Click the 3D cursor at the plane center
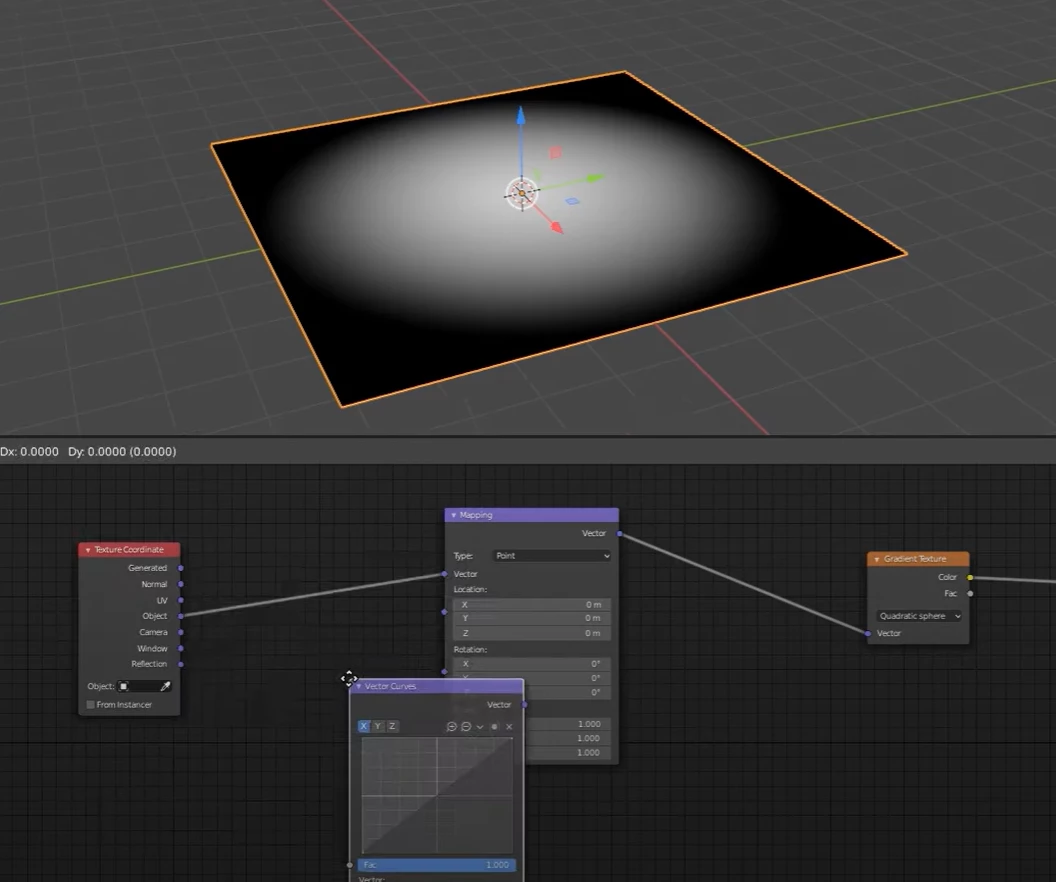This screenshot has height=882, width=1056. 522,194
